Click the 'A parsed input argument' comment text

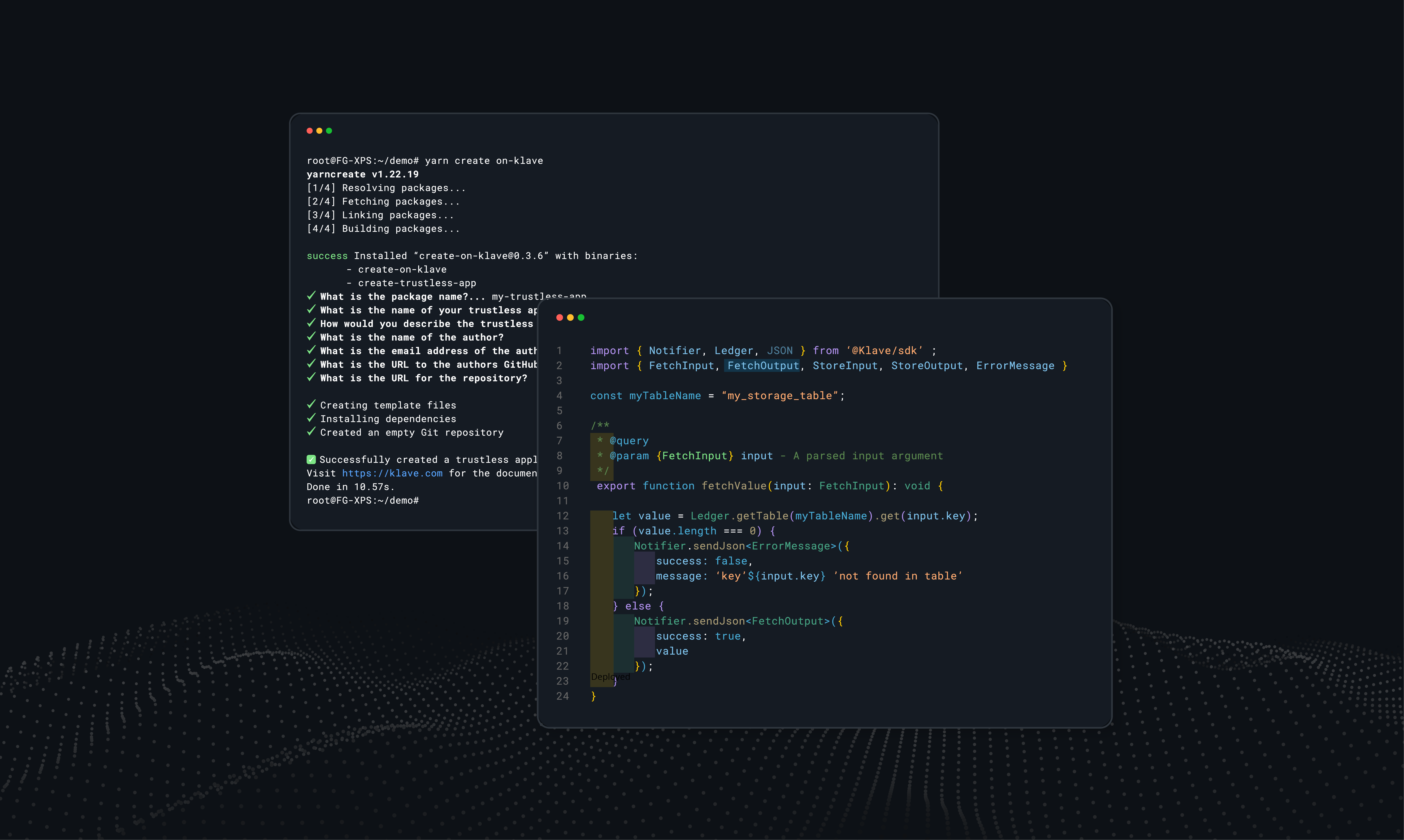pyautogui.click(x=868, y=456)
